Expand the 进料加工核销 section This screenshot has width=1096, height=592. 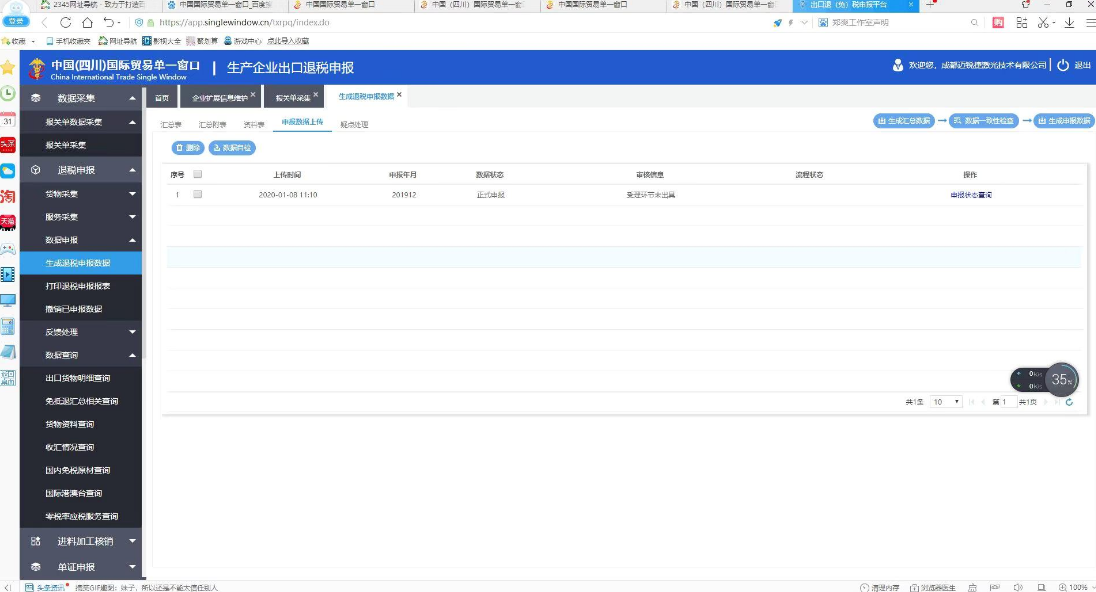tap(132, 541)
